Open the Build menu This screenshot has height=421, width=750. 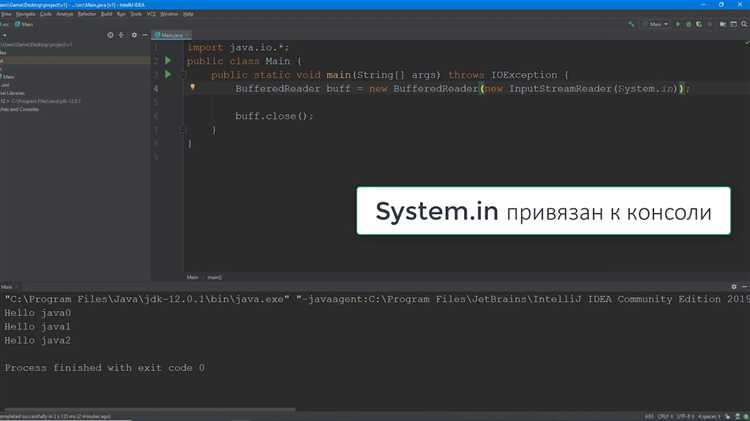[106, 14]
